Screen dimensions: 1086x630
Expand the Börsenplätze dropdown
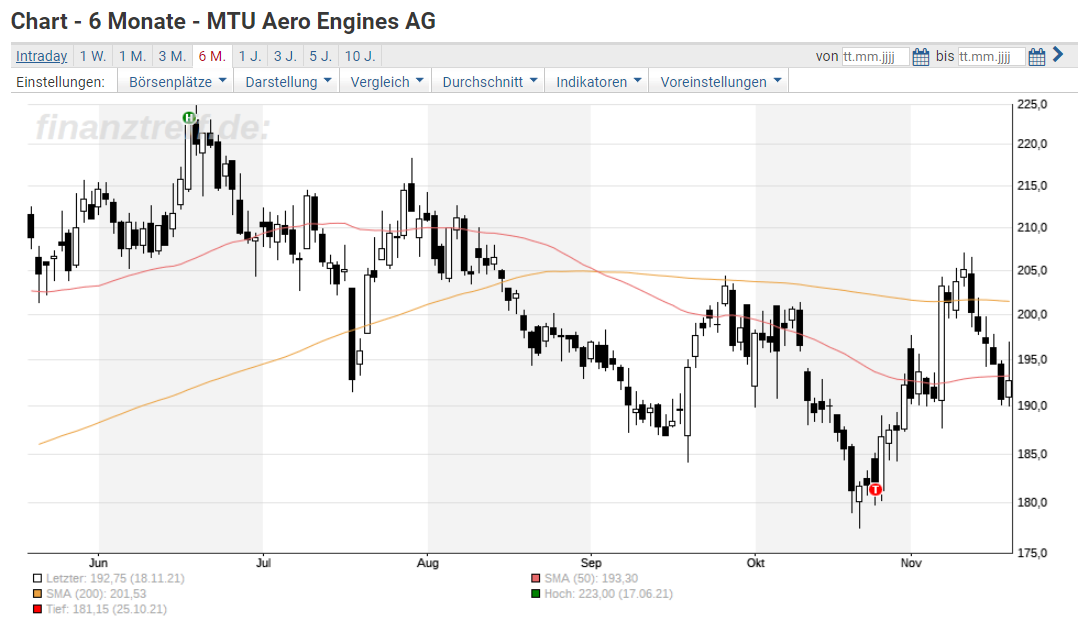click(x=176, y=82)
